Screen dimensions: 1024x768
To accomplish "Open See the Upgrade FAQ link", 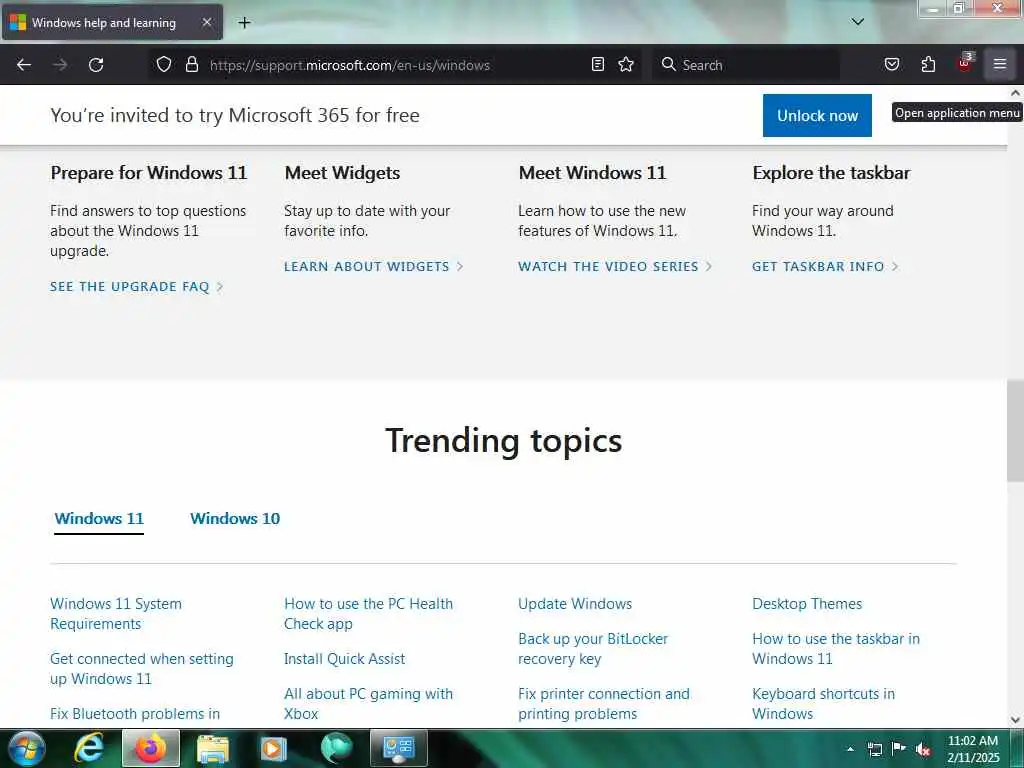I will pos(136,287).
